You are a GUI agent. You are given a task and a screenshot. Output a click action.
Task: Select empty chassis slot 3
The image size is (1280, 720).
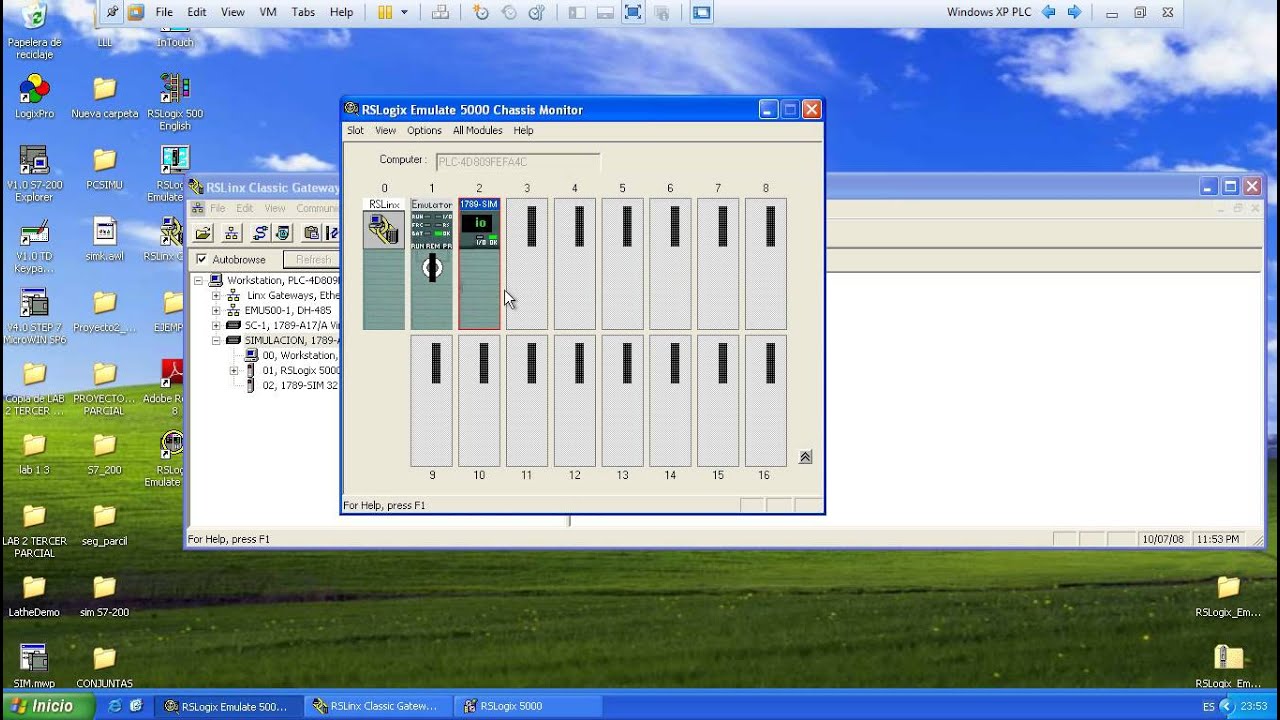(527, 264)
